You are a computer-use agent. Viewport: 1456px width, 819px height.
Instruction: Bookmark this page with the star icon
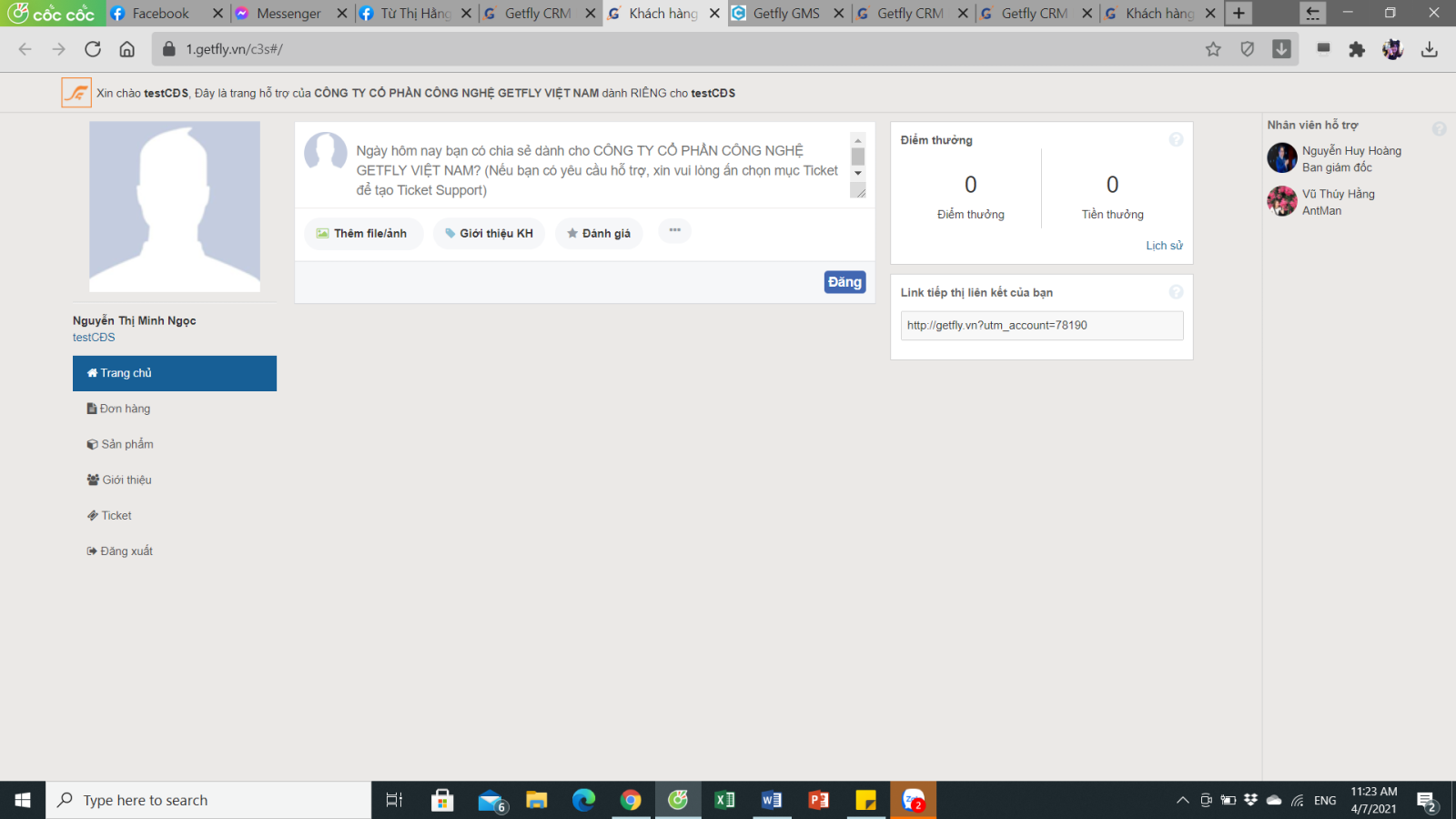1213,49
